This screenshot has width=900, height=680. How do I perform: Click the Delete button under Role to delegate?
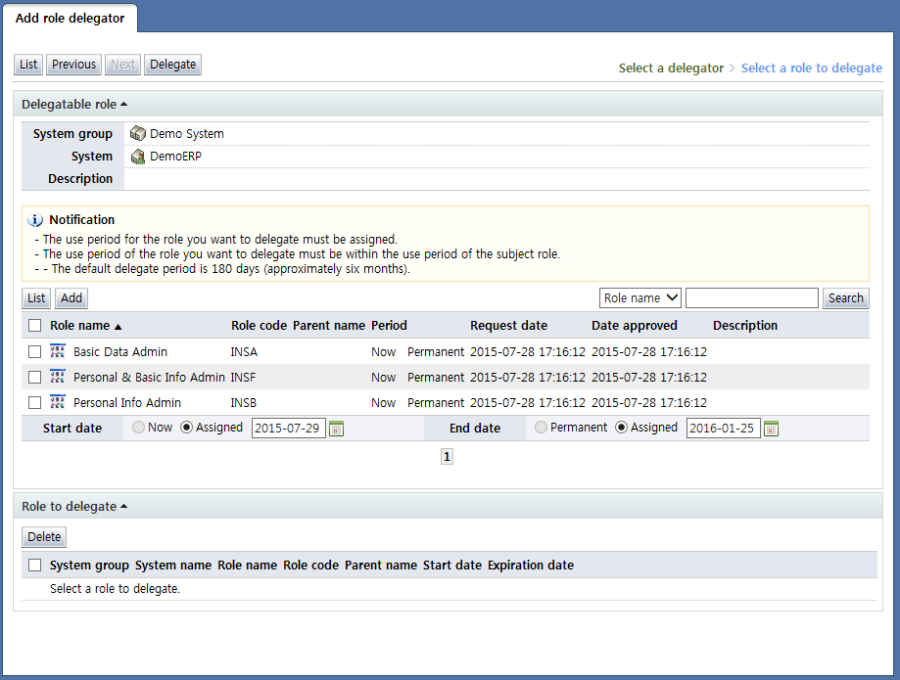point(44,537)
